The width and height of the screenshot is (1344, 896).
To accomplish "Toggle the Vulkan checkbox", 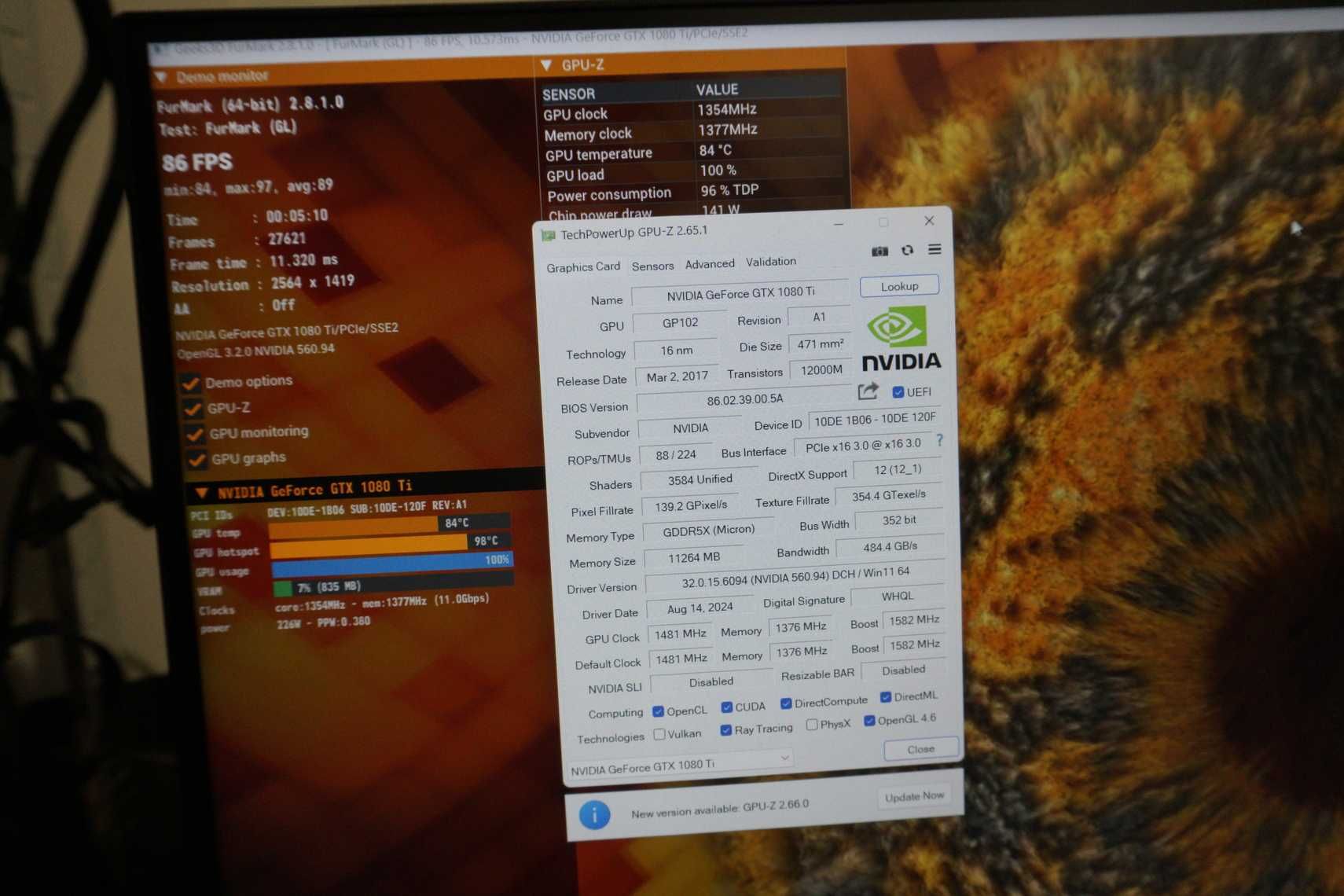I will tap(659, 734).
